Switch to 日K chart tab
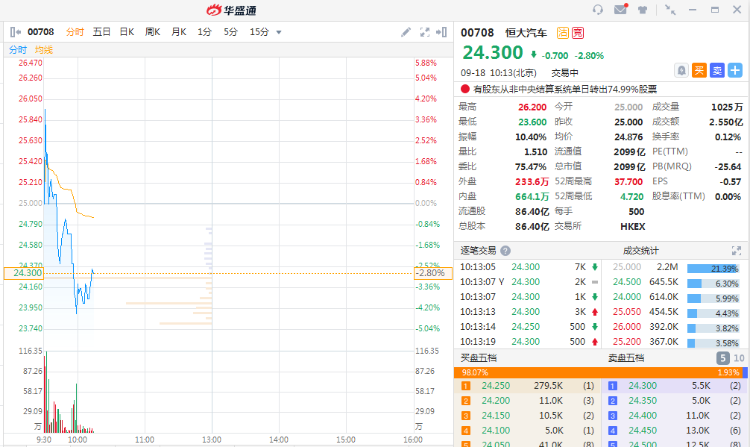This screenshot has width=750, height=447. tap(127, 32)
